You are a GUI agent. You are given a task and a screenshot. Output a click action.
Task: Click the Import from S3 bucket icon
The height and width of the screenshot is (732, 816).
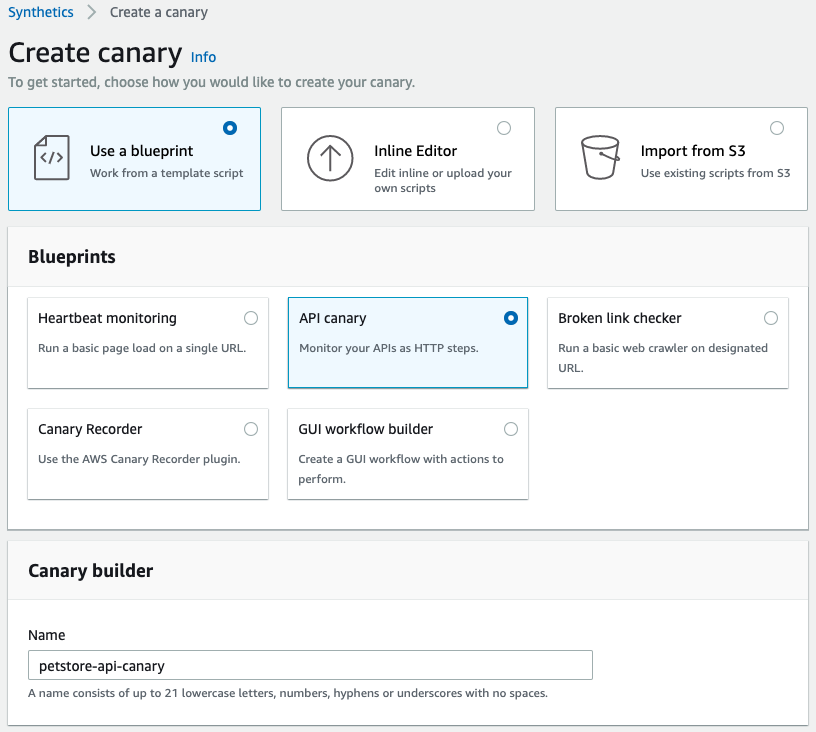600,158
